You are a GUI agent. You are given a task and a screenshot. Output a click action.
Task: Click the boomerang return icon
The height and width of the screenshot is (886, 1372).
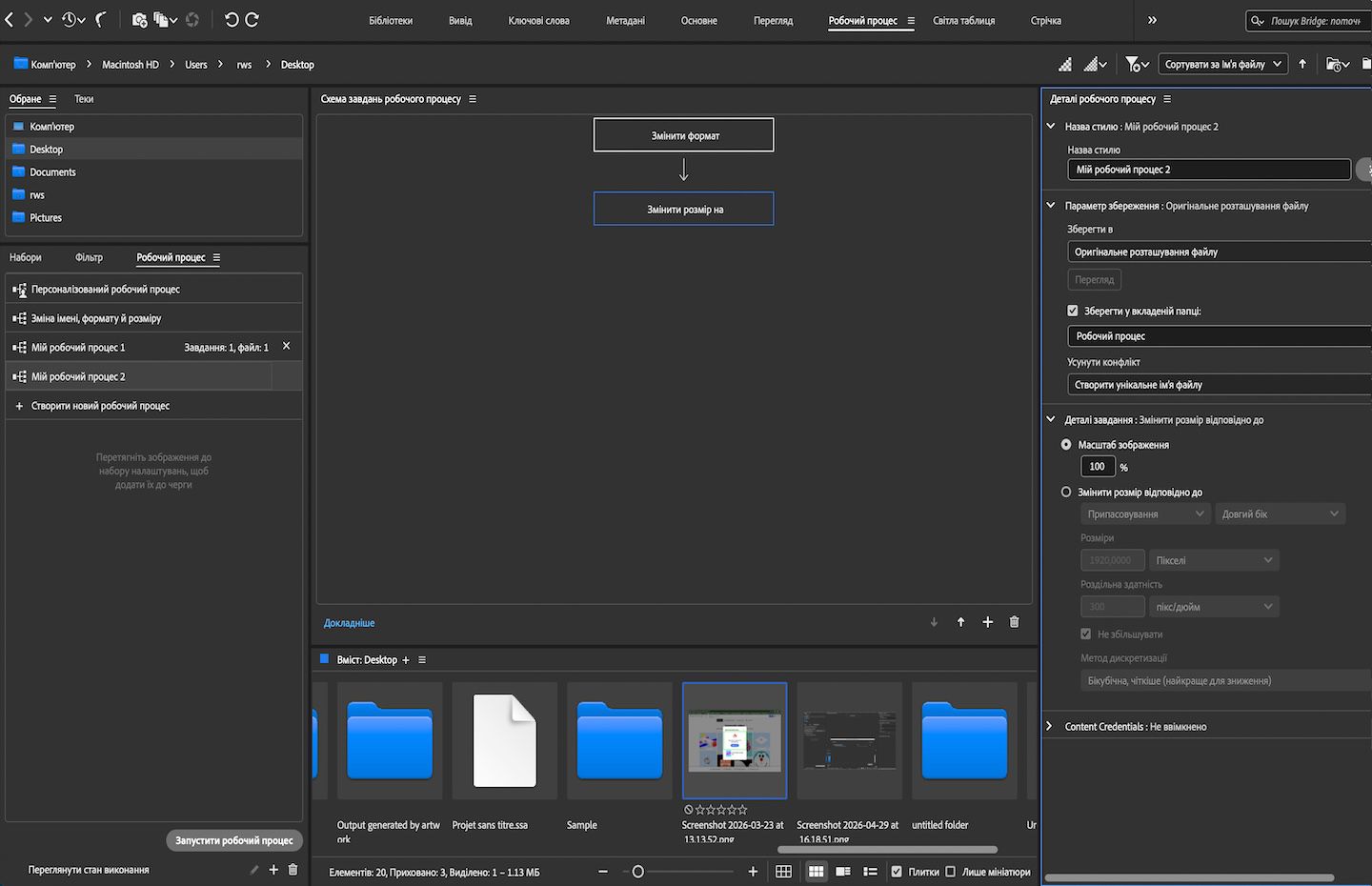[x=101, y=19]
